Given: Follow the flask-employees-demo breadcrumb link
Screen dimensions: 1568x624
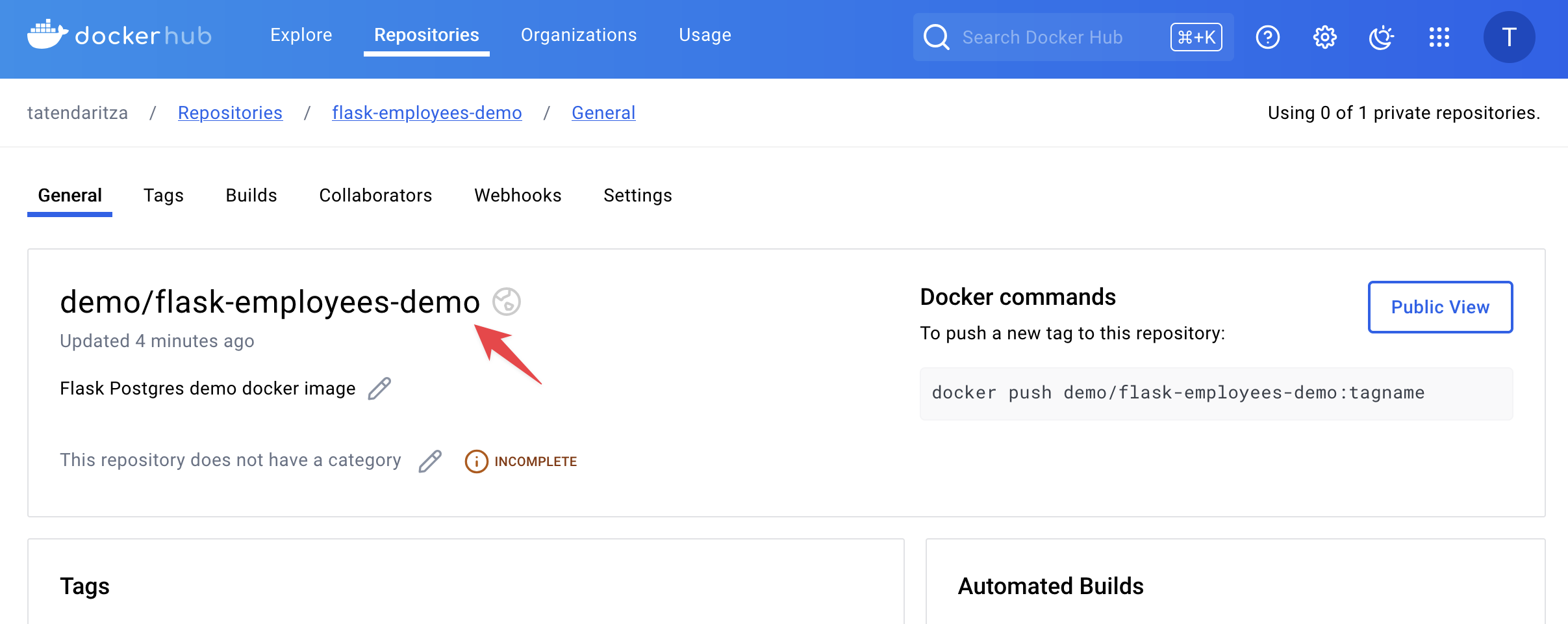Looking at the screenshot, I should tap(427, 113).
